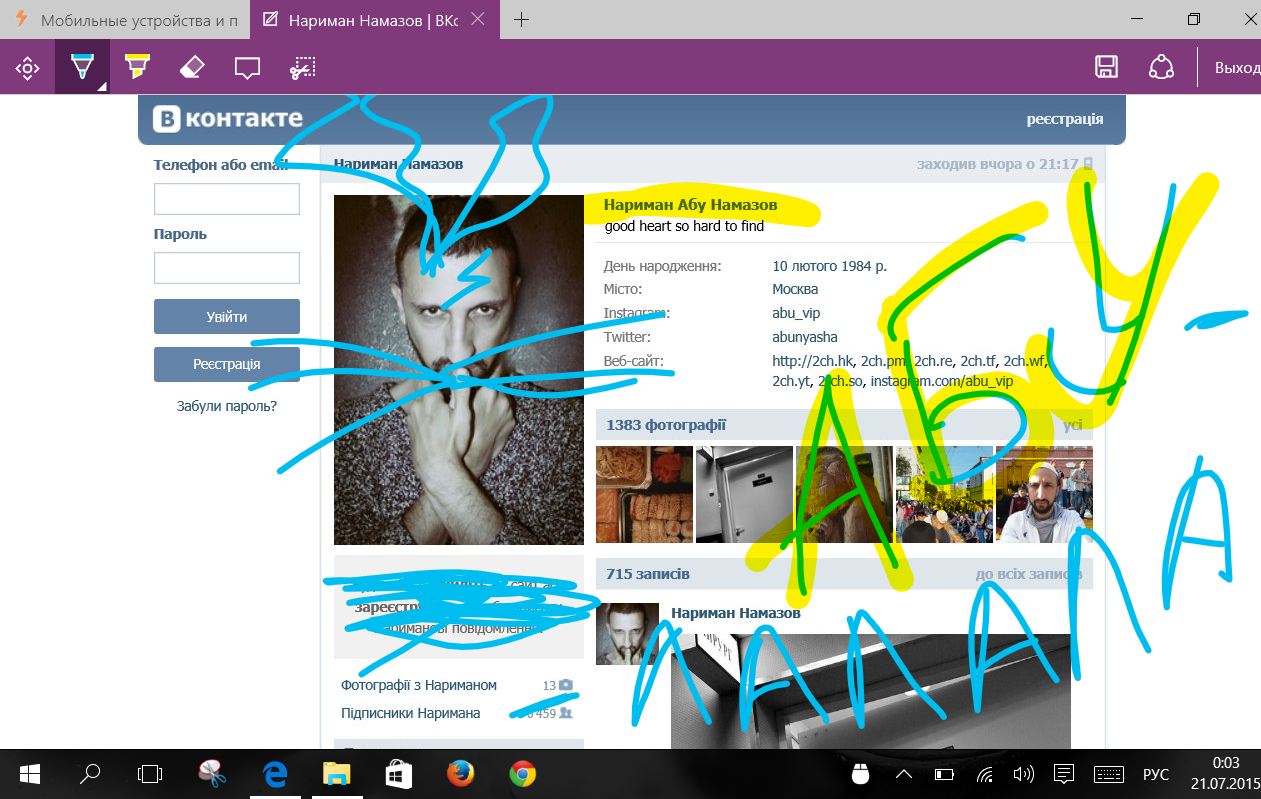The width and height of the screenshot is (1261, 799).
Task: Switch input language РУС
Action: [1155, 774]
